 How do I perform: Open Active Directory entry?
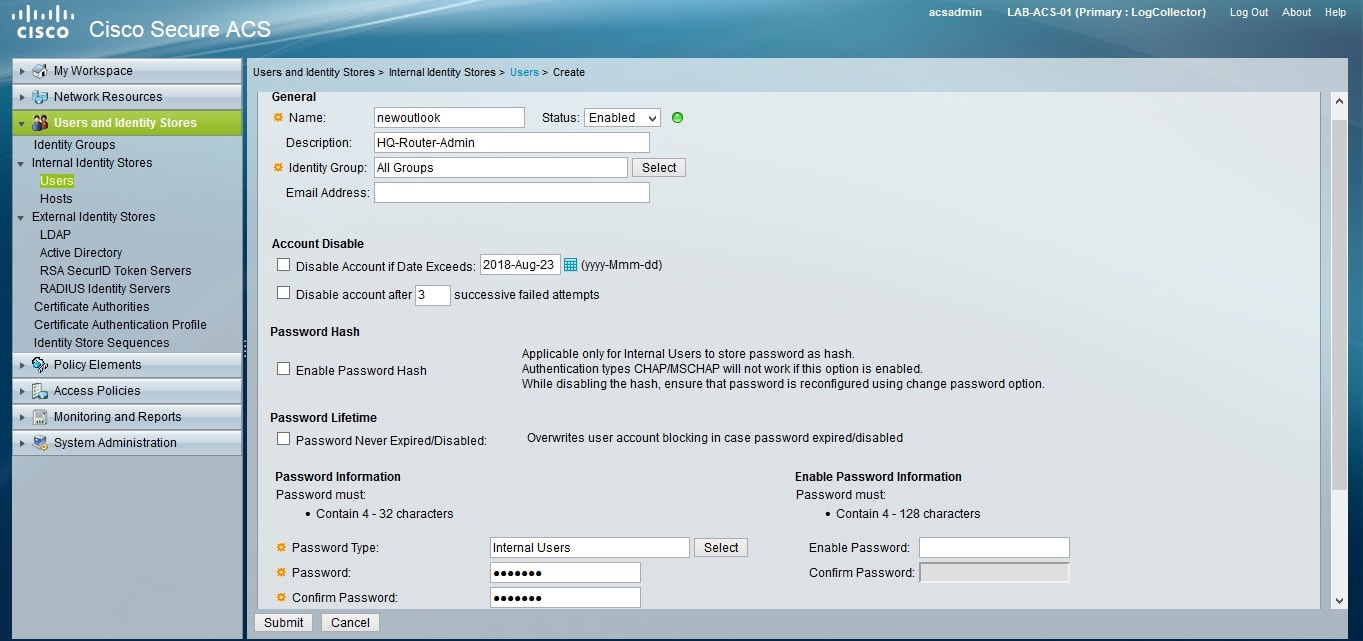(81, 253)
